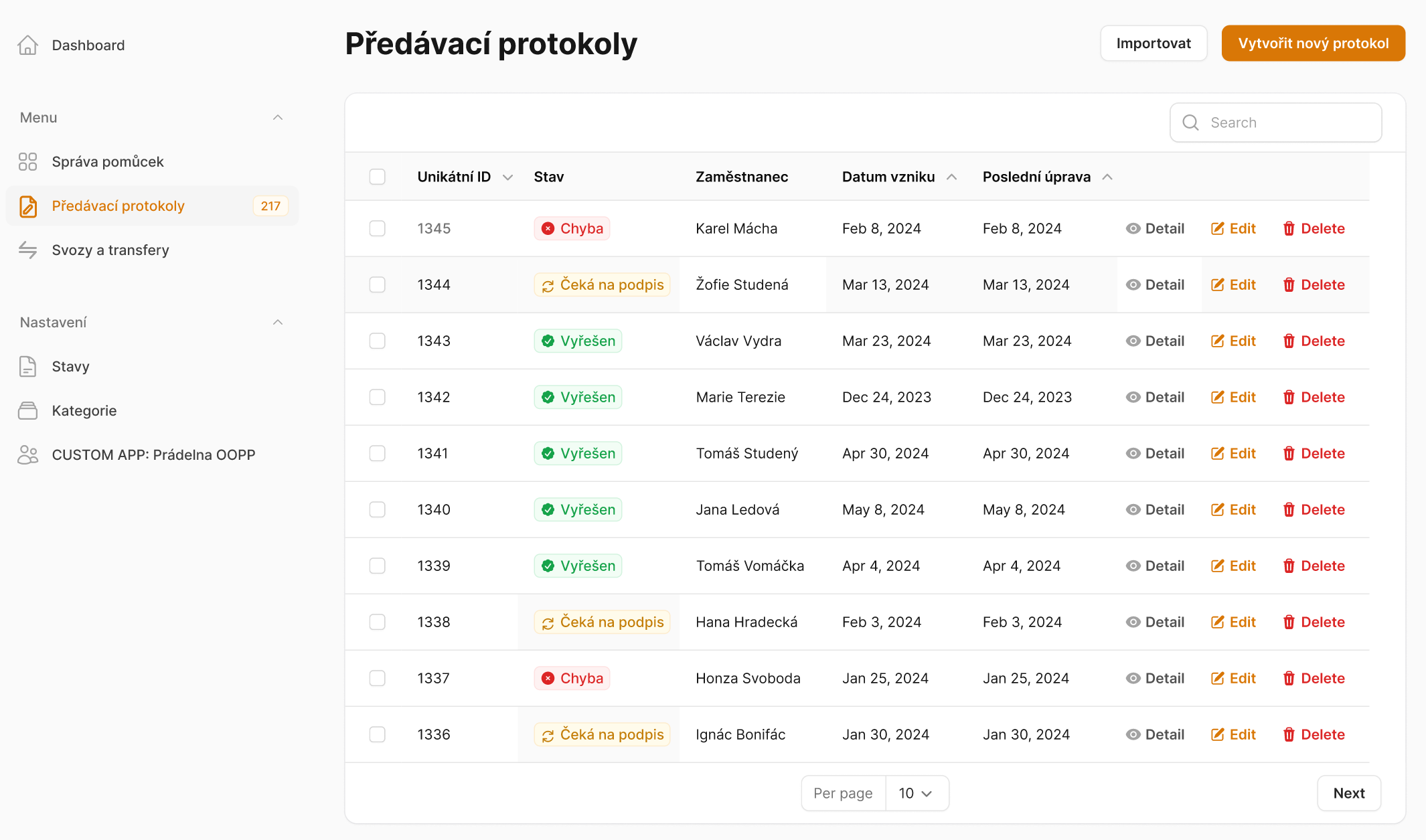Screen dimensions: 1426x840
Task: Toggle checkbox for protocol 1339 row
Action: pyautogui.click(x=377, y=565)
